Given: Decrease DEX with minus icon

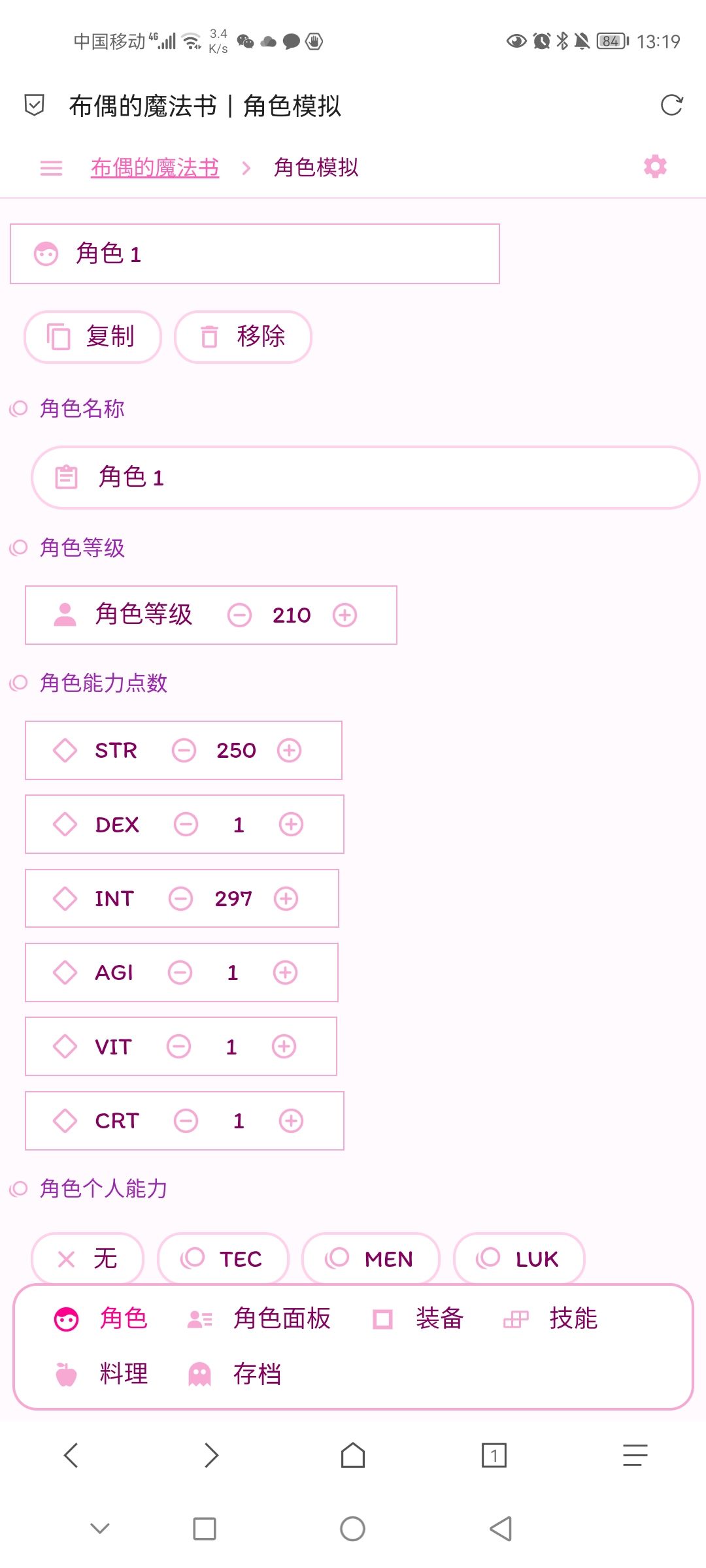Looking at the screenshot, I should pos(186,825).
